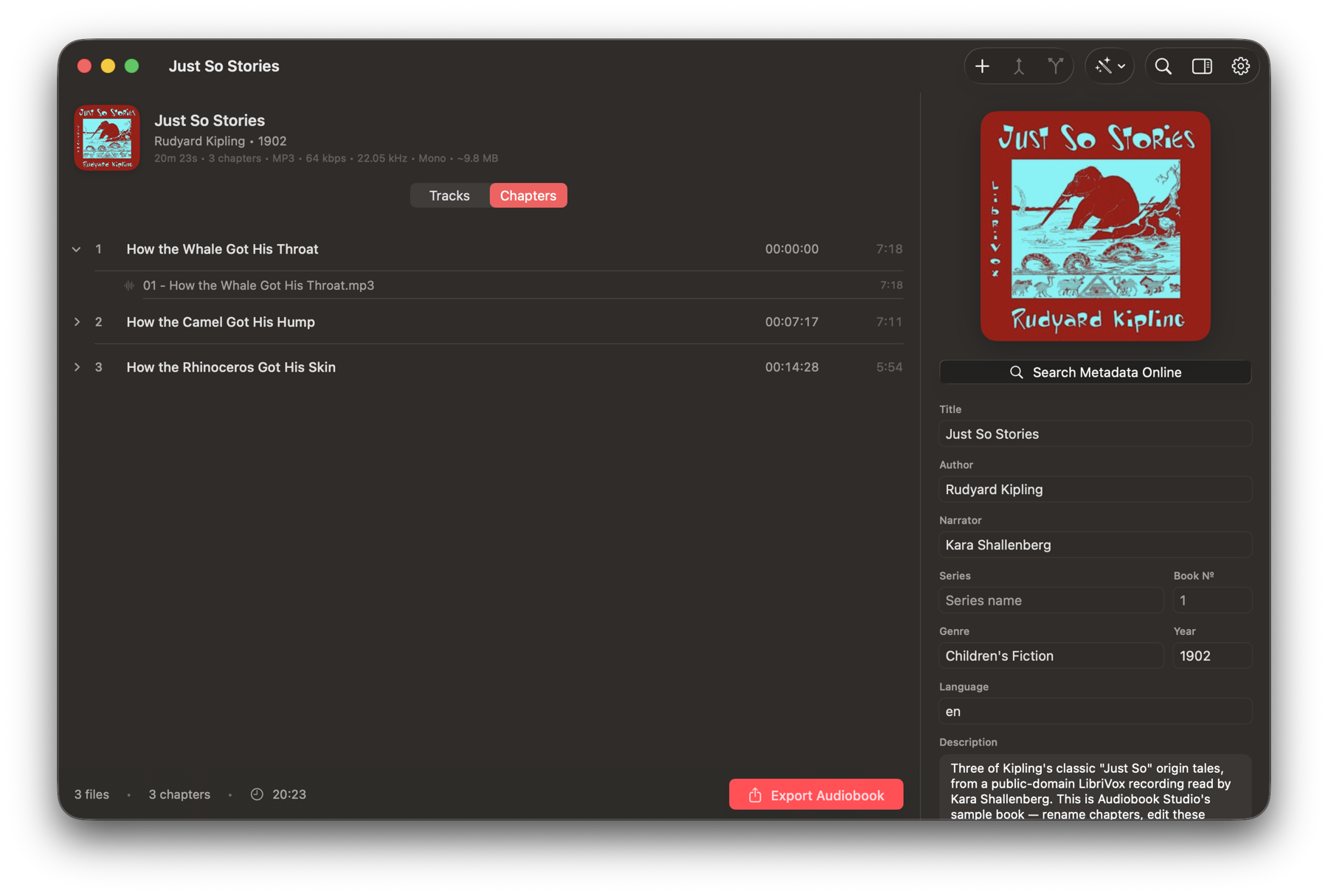Click the green fullscreen window button
The image size is (1328, 896).
131,66
